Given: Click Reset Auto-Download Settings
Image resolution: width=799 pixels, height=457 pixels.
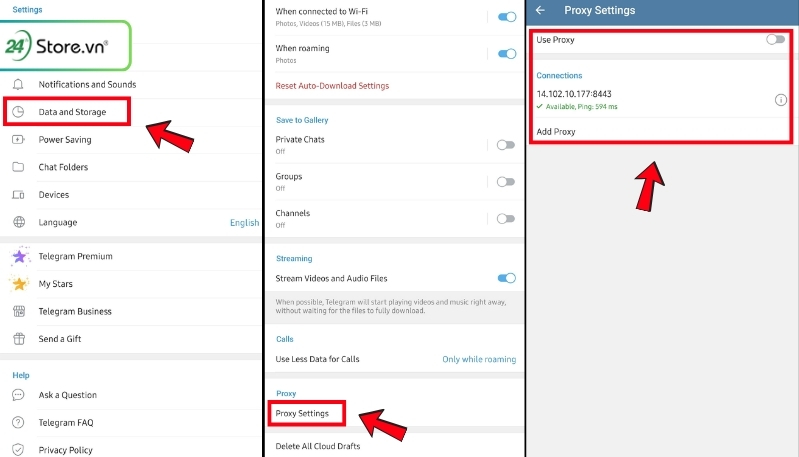Looking at the screenshot, I should [x=332, y=86].
